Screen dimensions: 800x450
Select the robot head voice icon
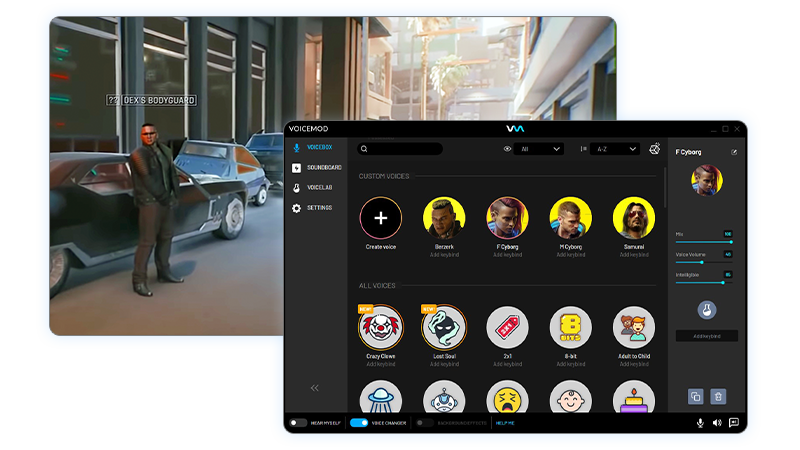[444, 397]
